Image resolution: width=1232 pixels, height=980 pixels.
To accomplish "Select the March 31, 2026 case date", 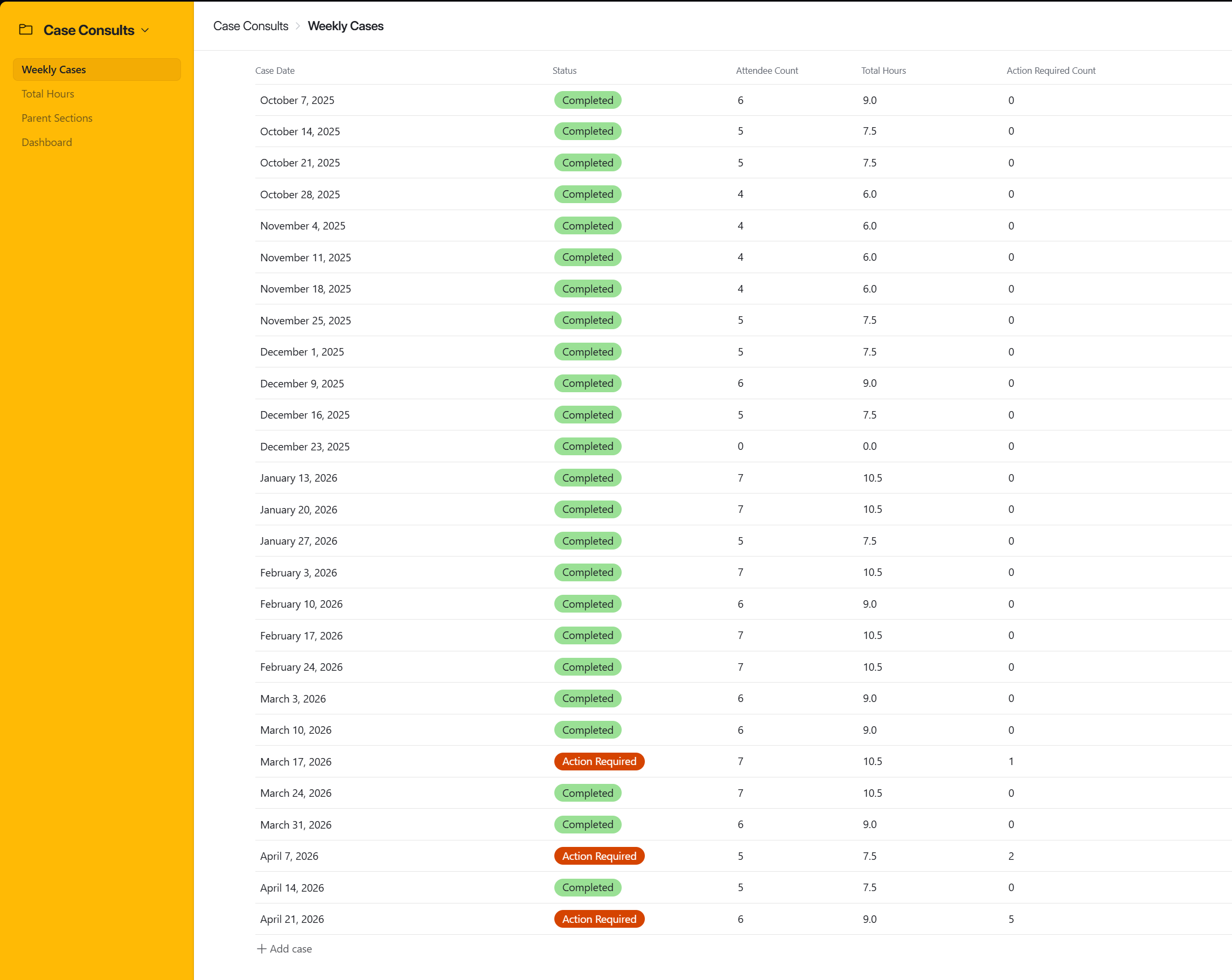I will pos(296,825).
